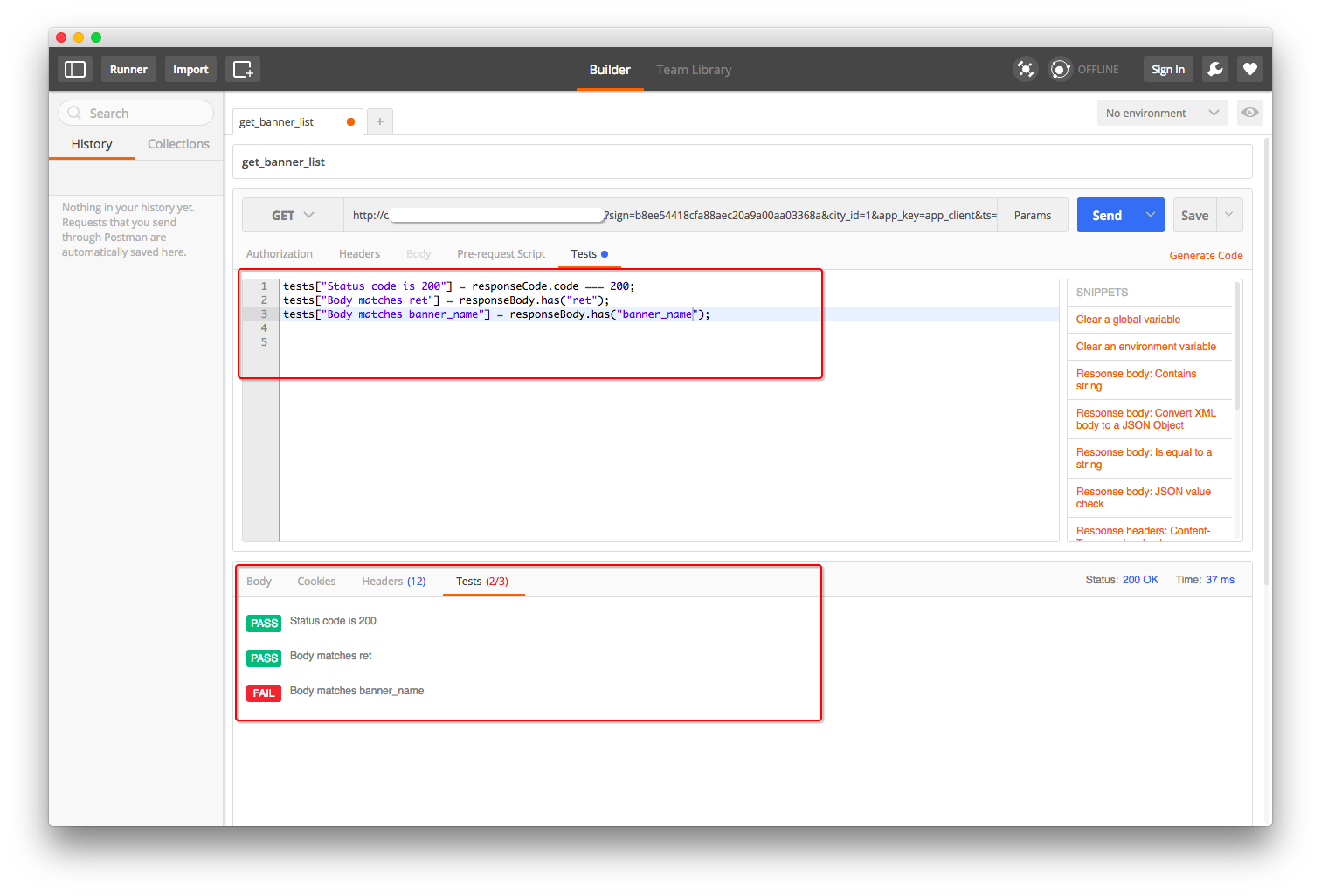Open the Params editor
The width and height of the screenshot is (1321, 896).
pyautogui.click(x=1033, y=215)
